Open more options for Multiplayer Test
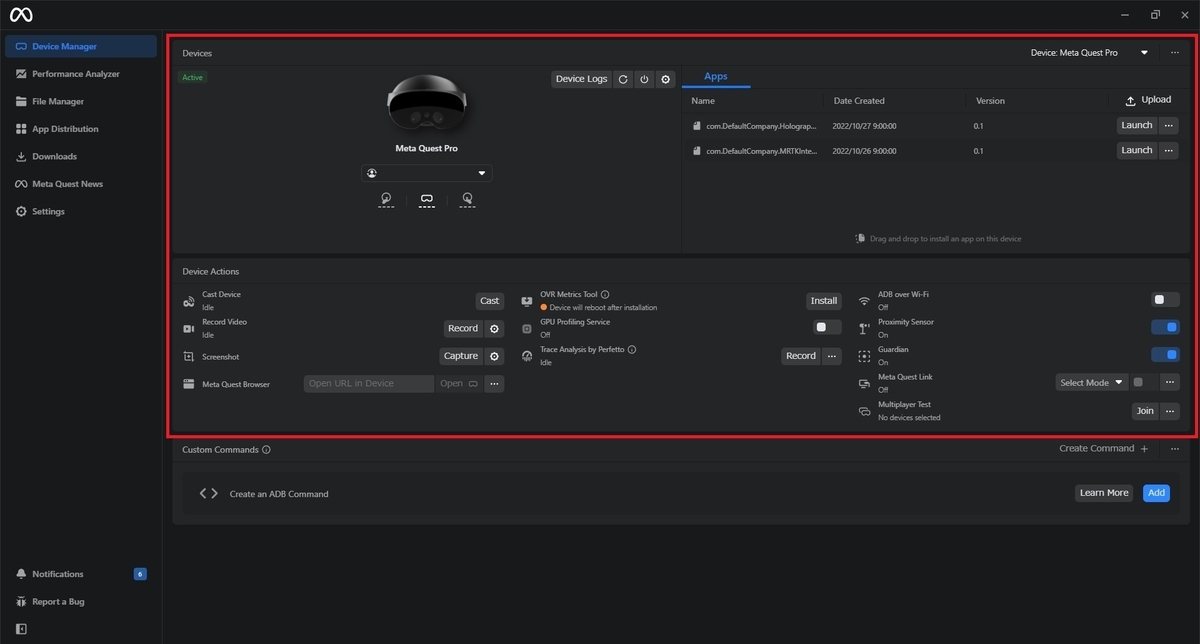This screenshot has width=1200, height=644. (x=1169, y=411)
